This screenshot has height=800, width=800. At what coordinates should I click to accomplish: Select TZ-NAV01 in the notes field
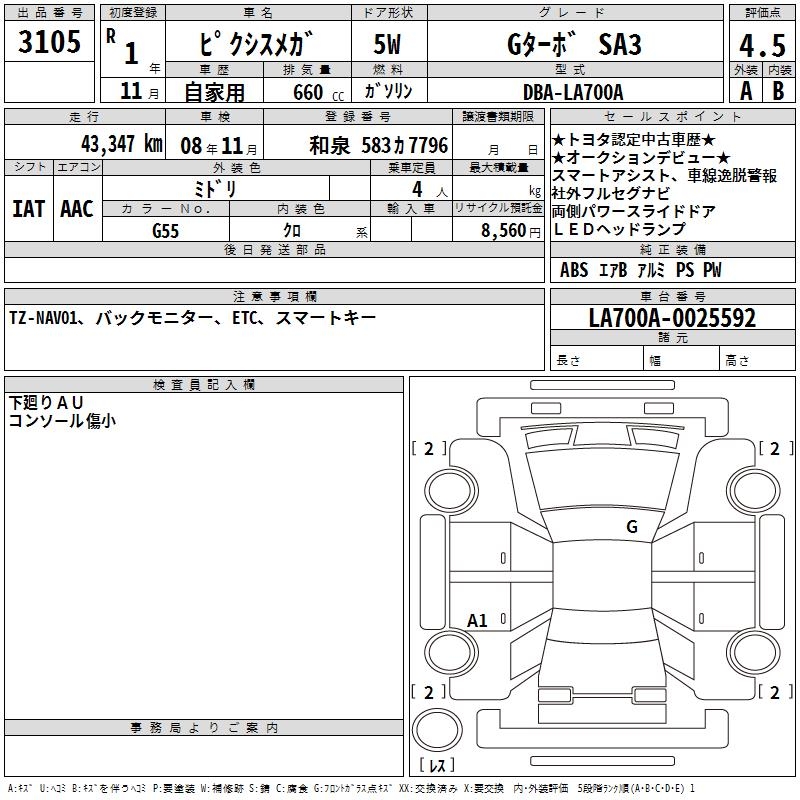[x=43, y=318]
